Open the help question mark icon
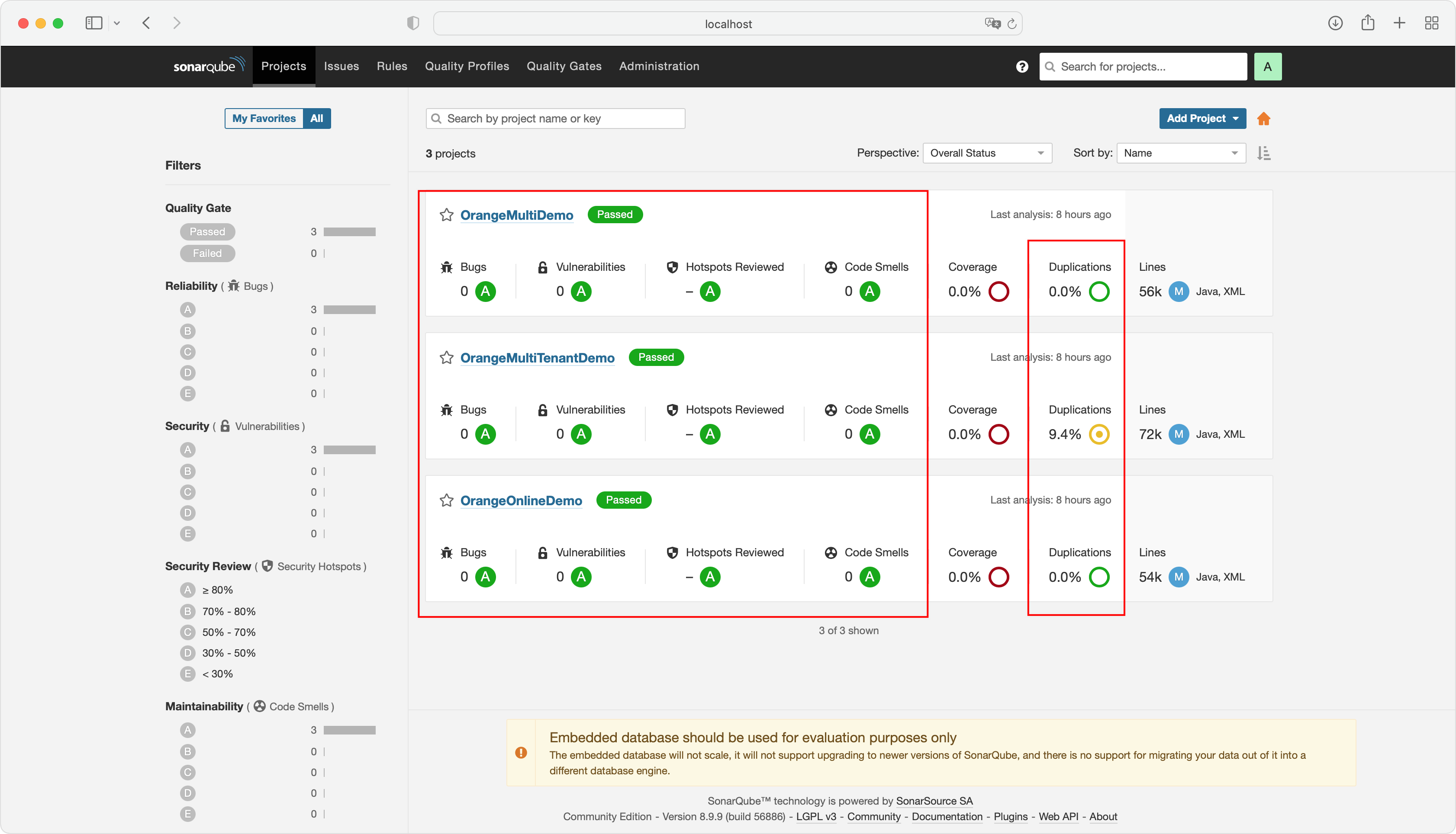Screen dimensions: 1456x834 pos(1021,67)
